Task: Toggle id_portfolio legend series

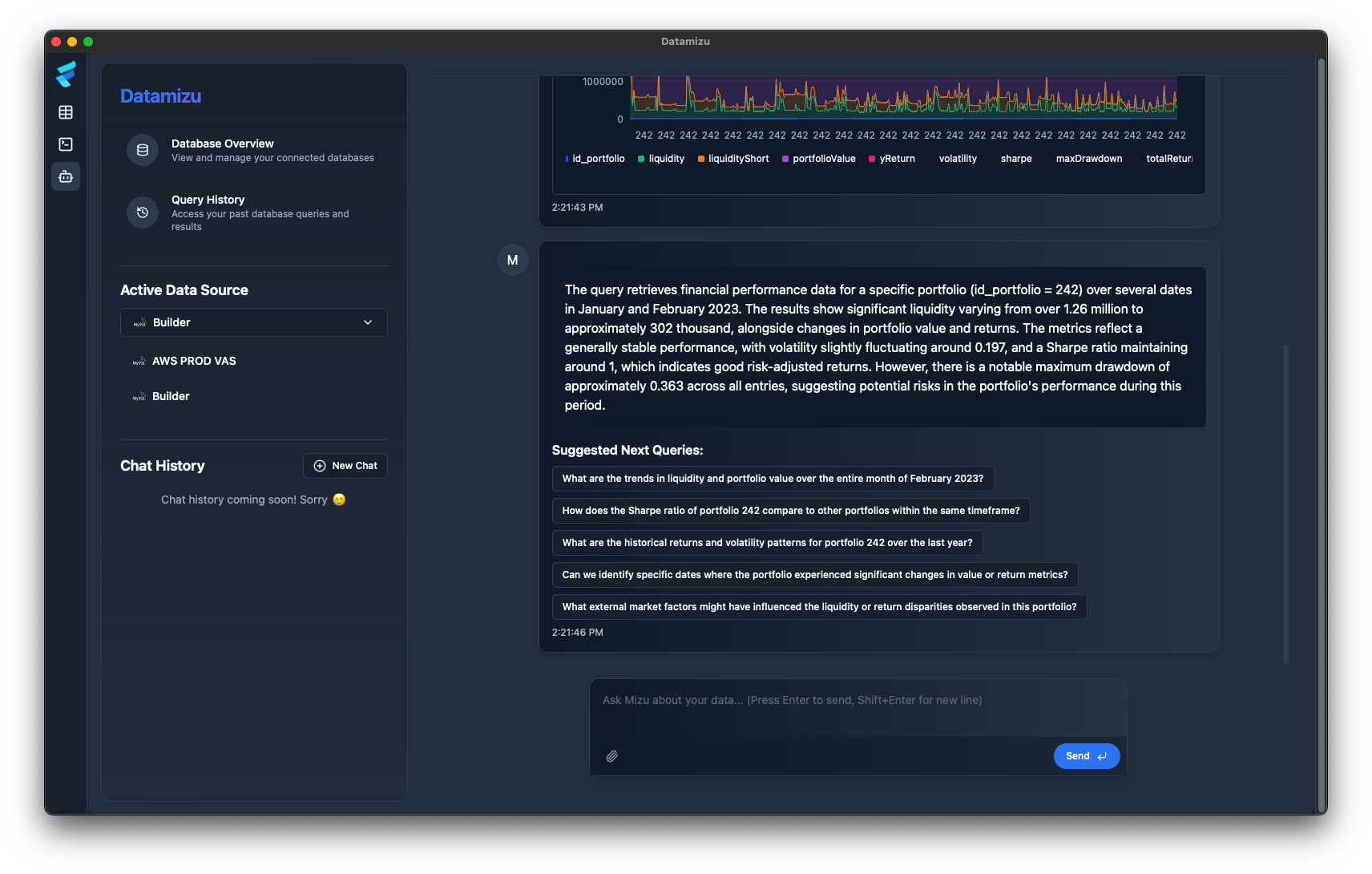Action: (595, 159)
